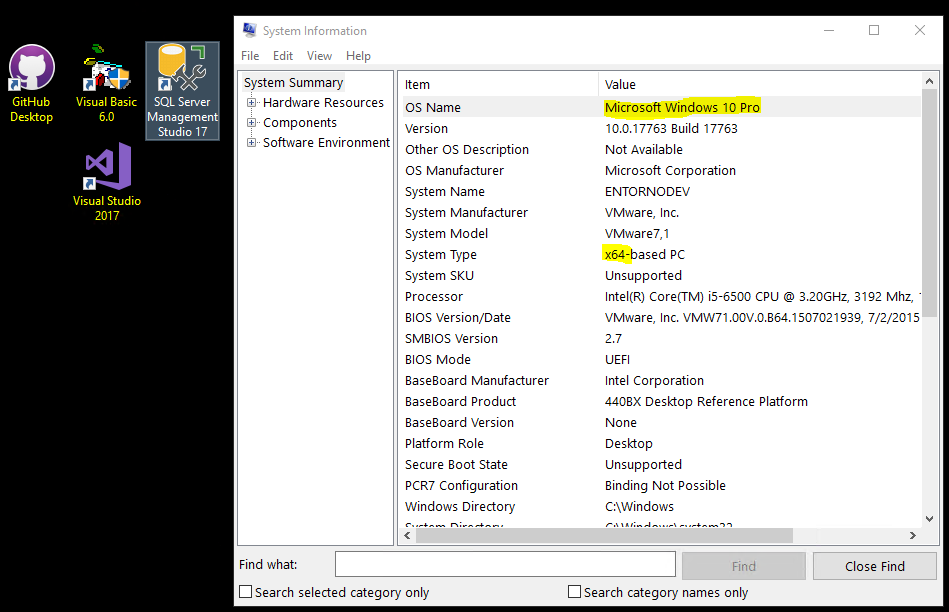Open the Edit menu
949x612 pixels.
(283, 56)
